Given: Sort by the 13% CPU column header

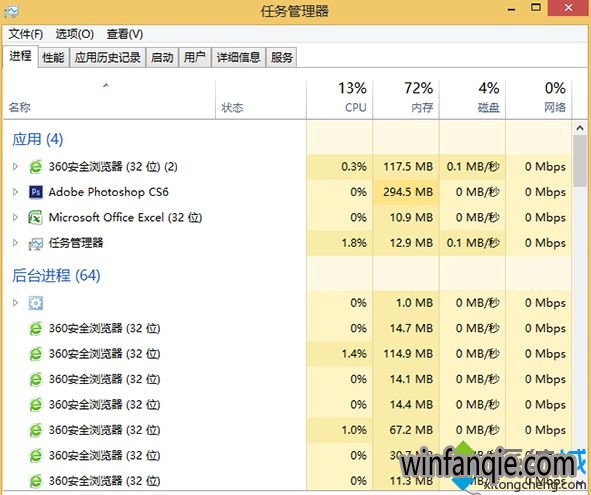Looking at the screenshot, I should (x=340, y=100).
